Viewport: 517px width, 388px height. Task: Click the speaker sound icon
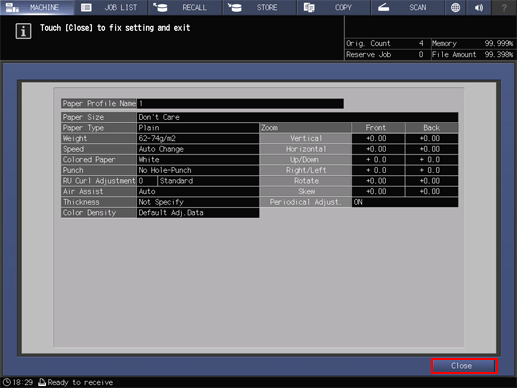click(479, 7)
